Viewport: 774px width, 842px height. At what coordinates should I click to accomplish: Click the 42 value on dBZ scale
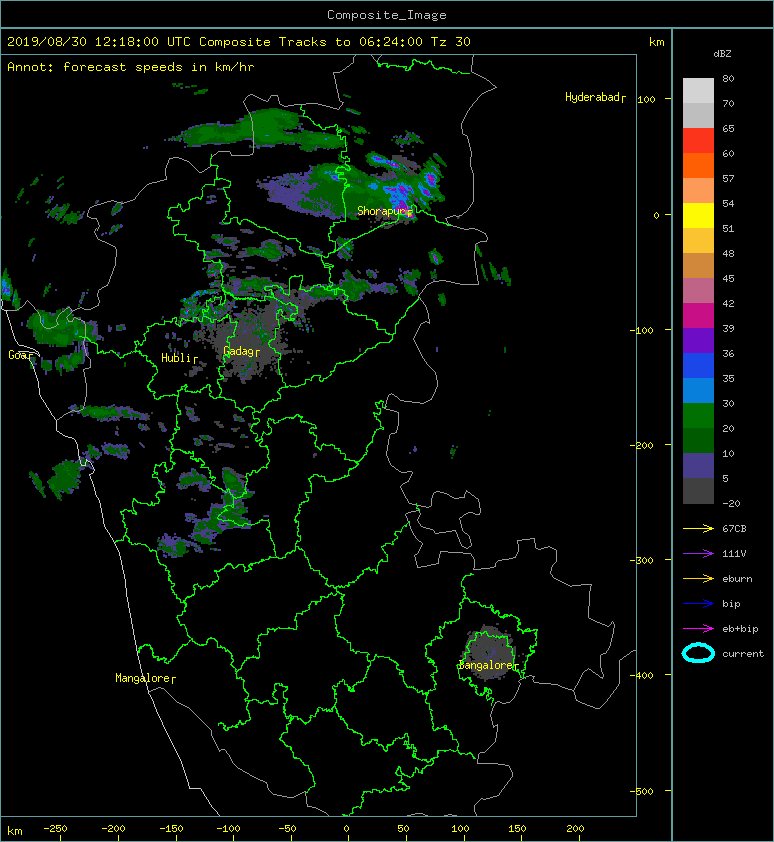pos(728,303)
